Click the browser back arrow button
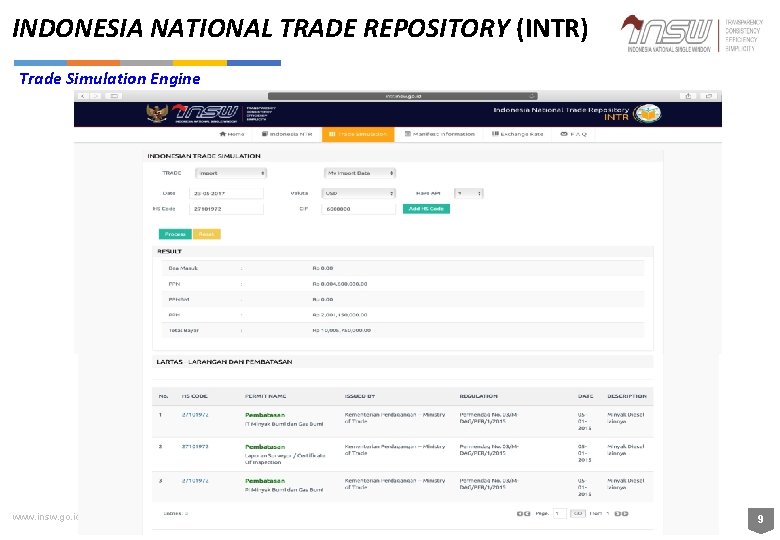This screenshot has width=780, height=540. coord(83,96)
